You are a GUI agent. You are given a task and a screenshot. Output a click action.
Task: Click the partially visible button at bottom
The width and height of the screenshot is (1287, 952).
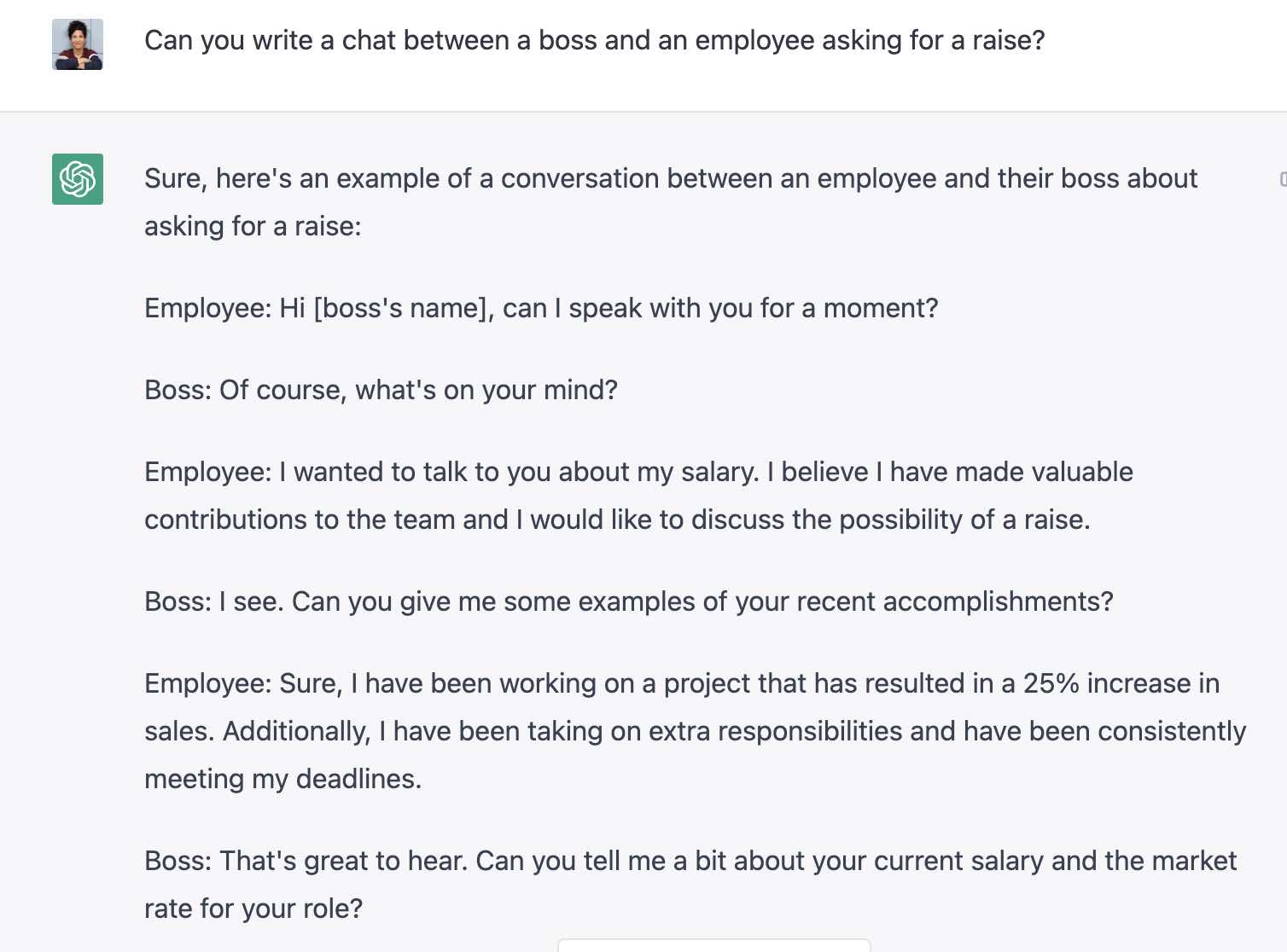[713, 945]
